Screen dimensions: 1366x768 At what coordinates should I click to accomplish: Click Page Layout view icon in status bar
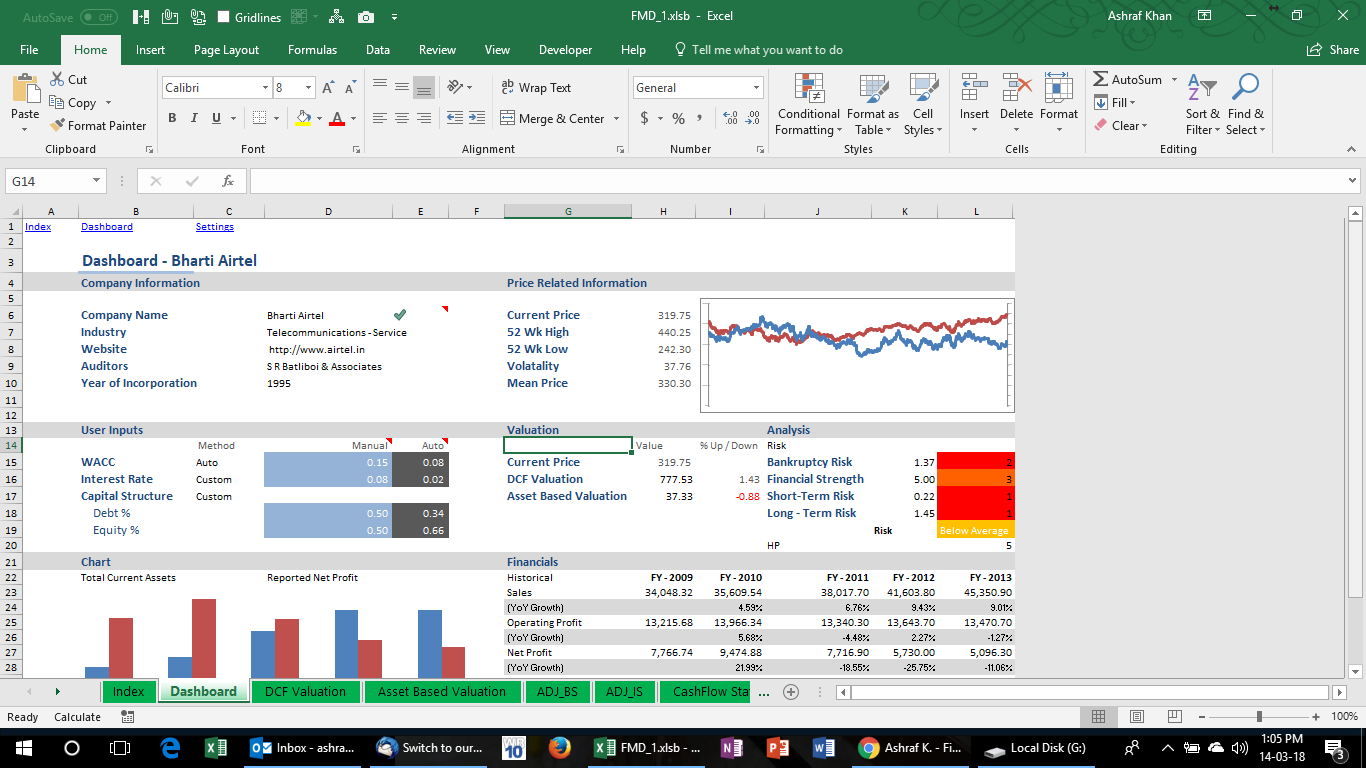point(1136,717)
